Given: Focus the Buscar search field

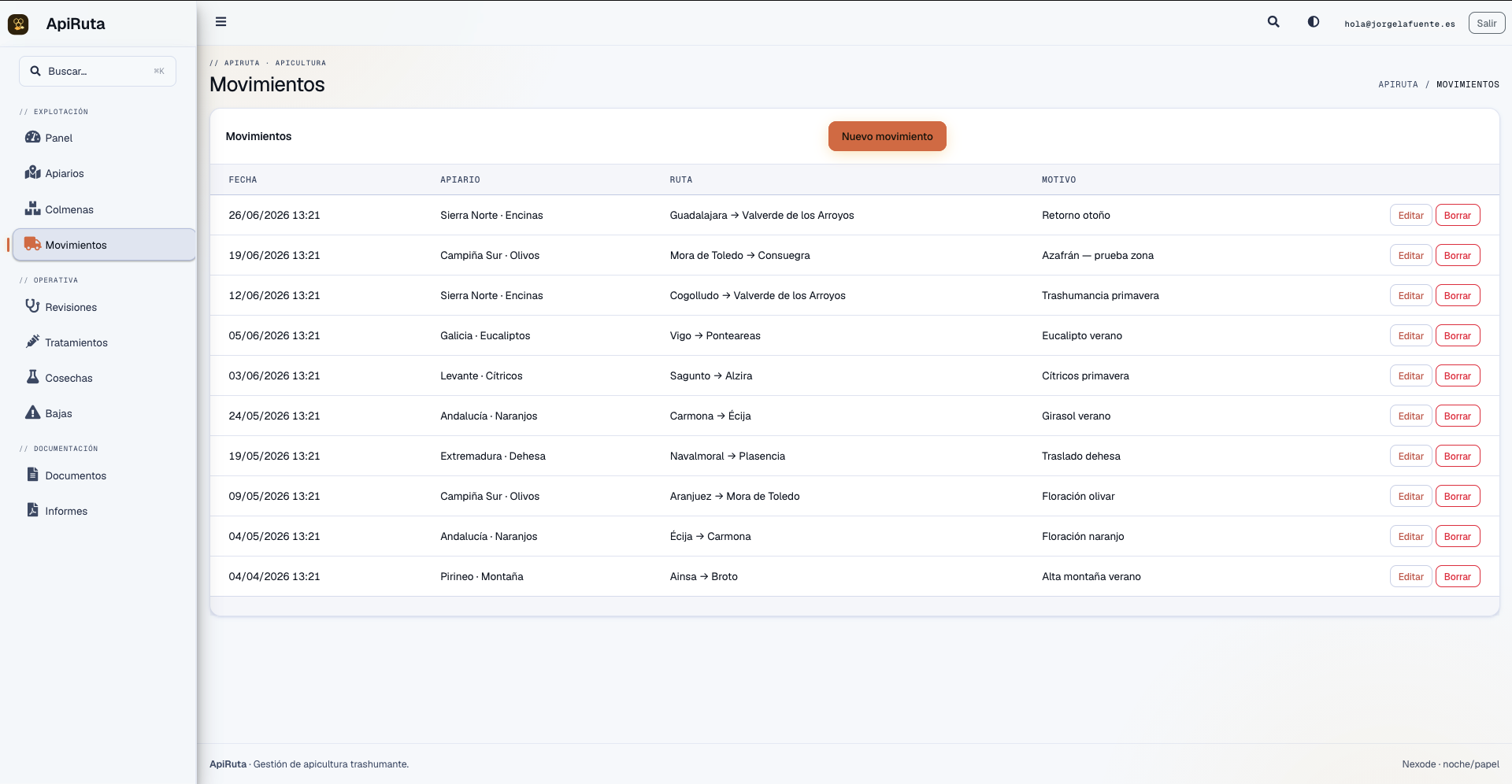Looking at the screenshot, I should coord(98,71).
